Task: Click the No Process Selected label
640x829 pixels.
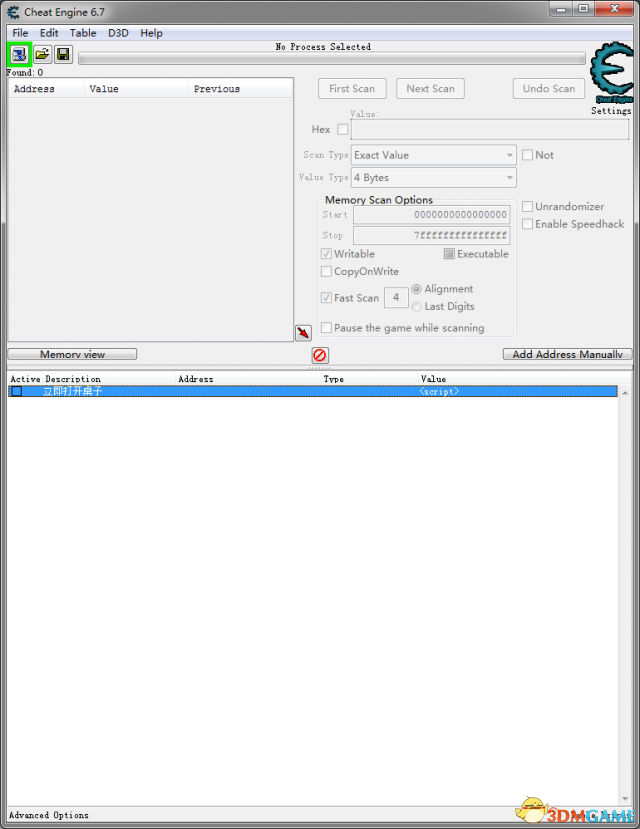Action: [x=323, y=47]
